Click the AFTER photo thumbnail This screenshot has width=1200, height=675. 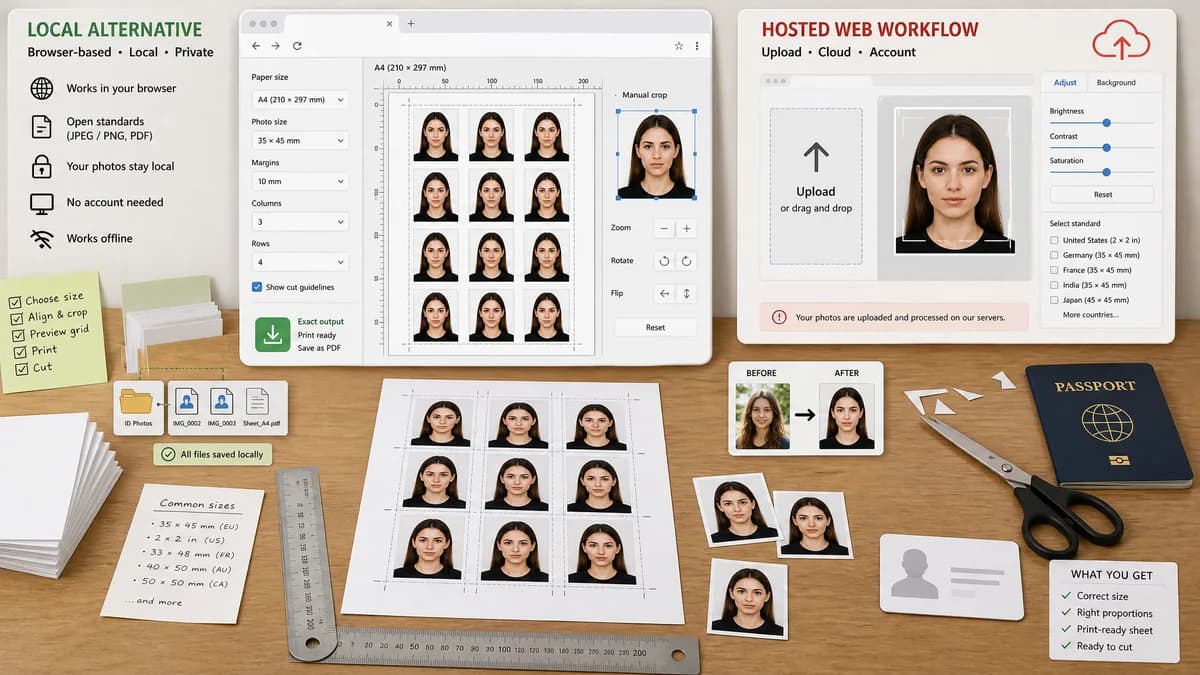click(x=846, y=416)
